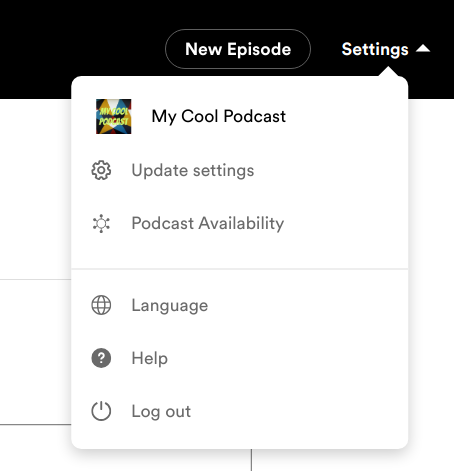The height and width of the screenshot is (471, 454).
Task: Choose Podcast Availability from the menu
Action: (x=208, y=223)
